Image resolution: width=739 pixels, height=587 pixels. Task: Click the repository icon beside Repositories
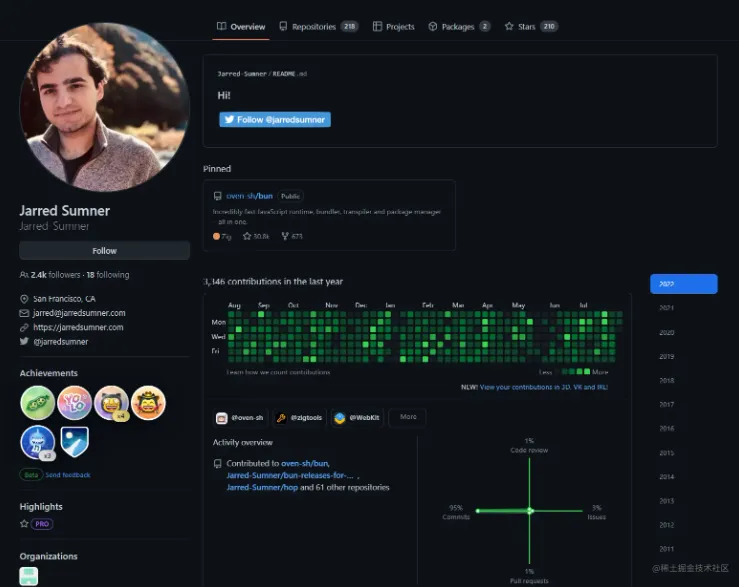click(283, 26)
